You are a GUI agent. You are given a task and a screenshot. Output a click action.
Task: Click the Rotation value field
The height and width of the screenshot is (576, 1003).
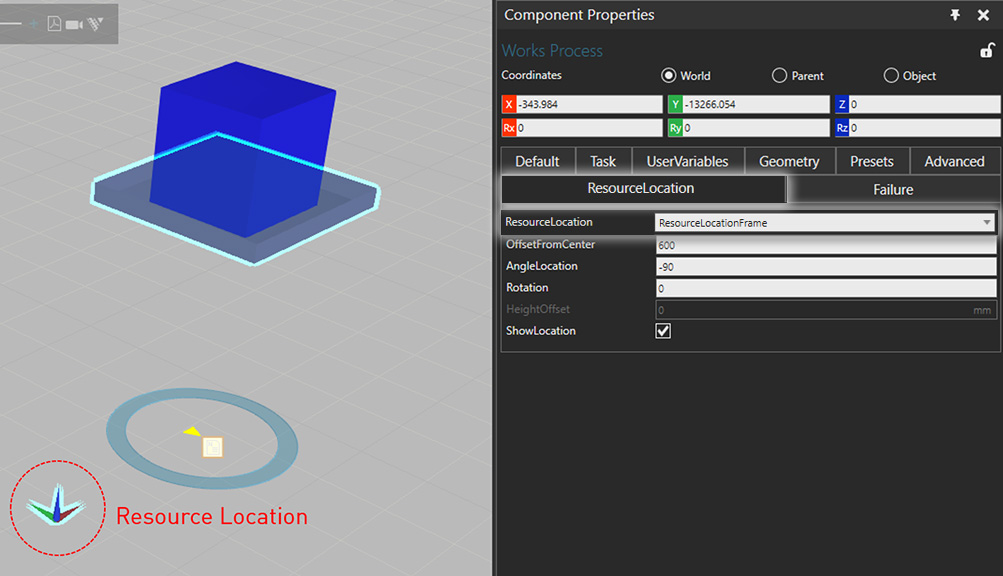[x=826, y=289]
